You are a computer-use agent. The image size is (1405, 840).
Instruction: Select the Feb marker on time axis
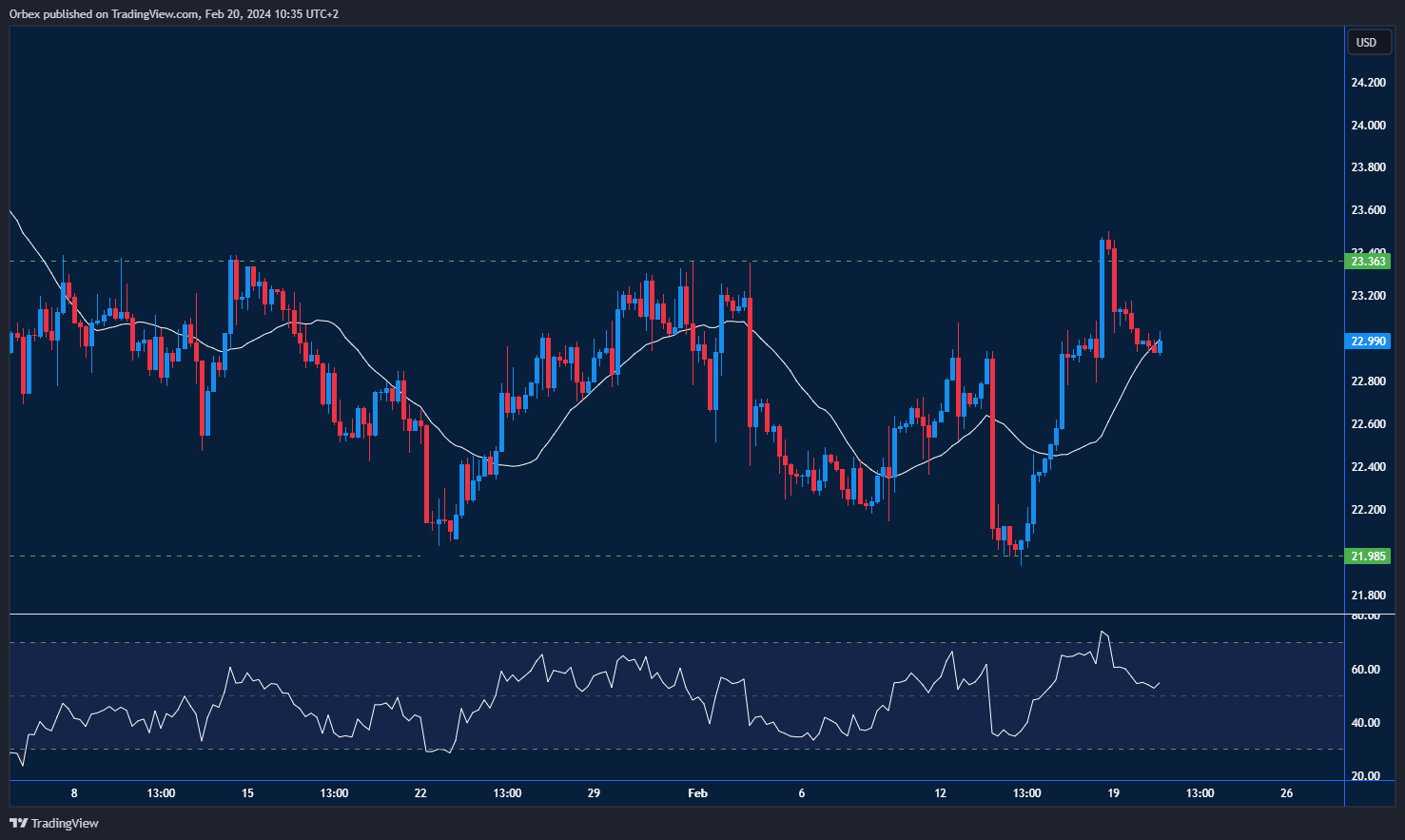point(697,793)
